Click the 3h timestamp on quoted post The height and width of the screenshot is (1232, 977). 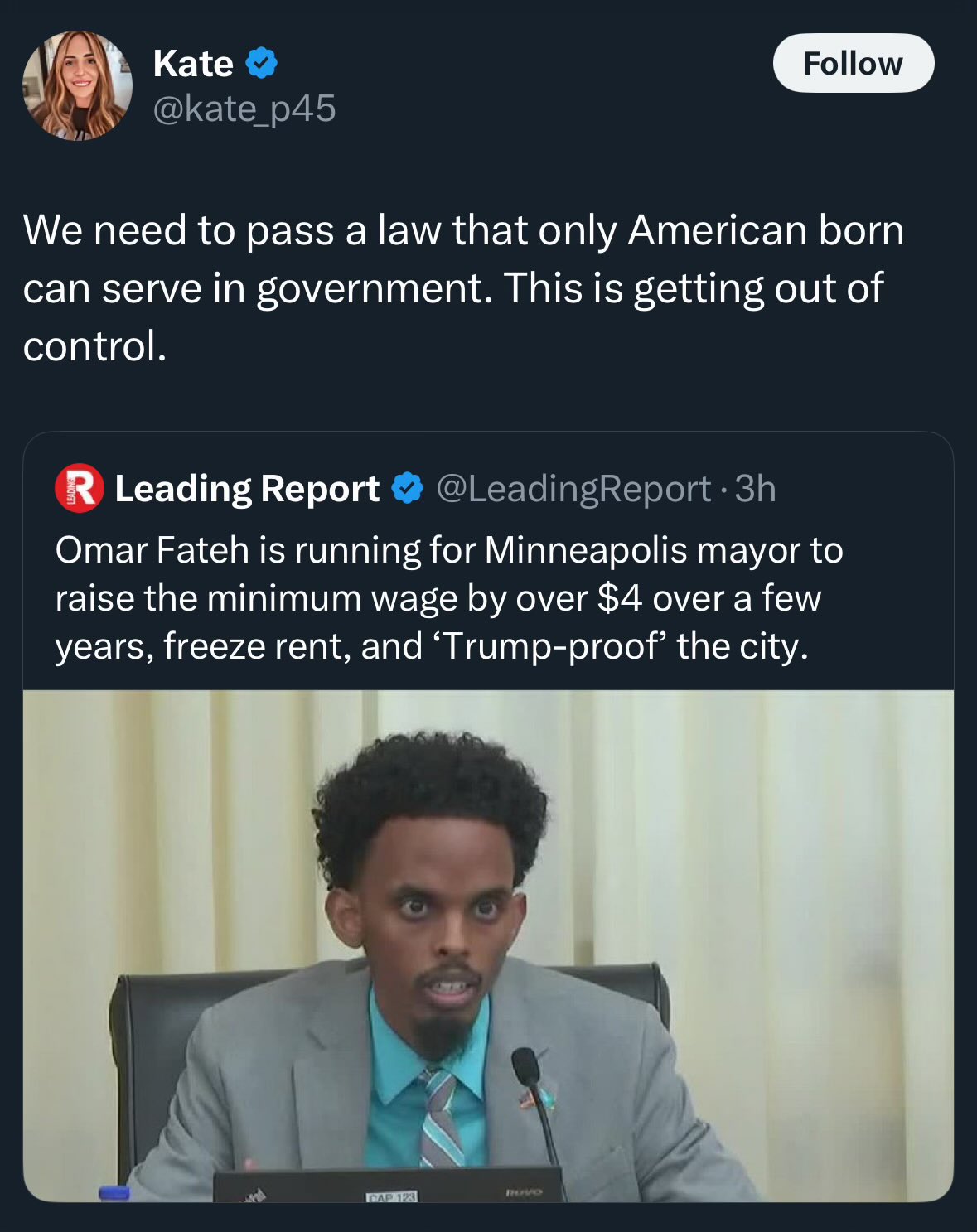pos(755,489)
